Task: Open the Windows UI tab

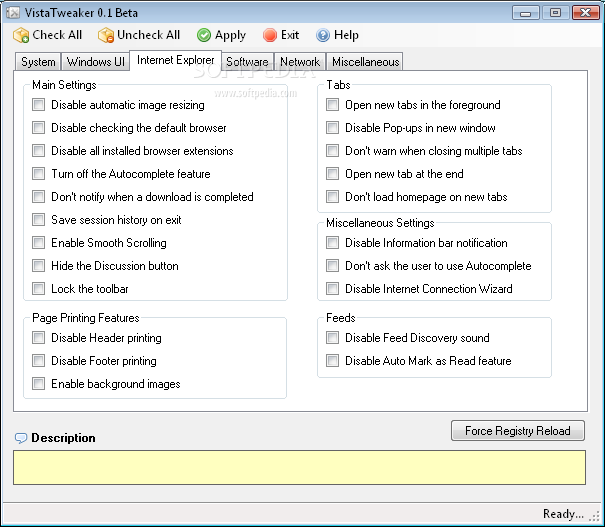Action: click(95, 62)
